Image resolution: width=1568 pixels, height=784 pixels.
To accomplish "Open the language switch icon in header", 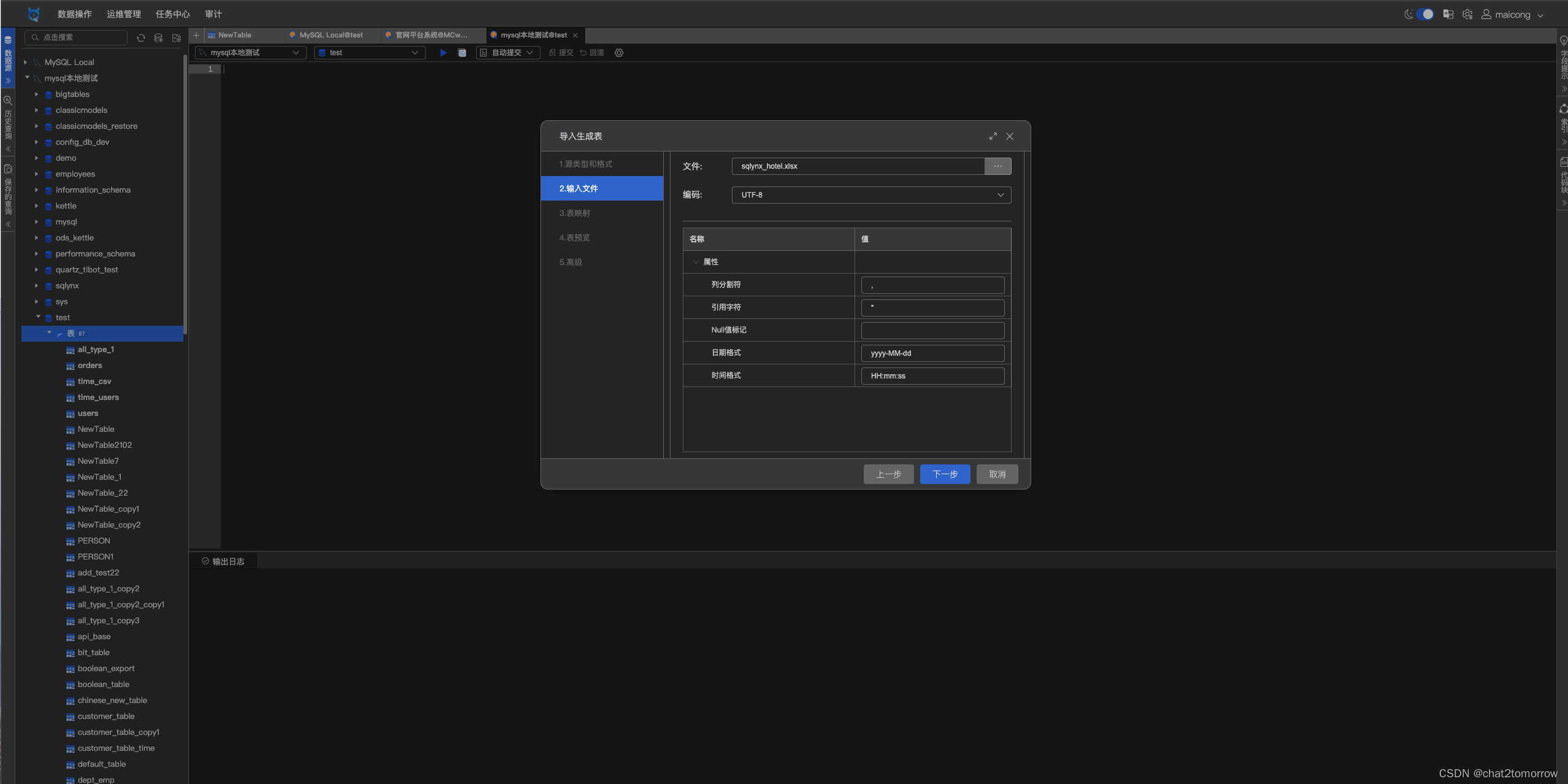I will coord(1448,14).
